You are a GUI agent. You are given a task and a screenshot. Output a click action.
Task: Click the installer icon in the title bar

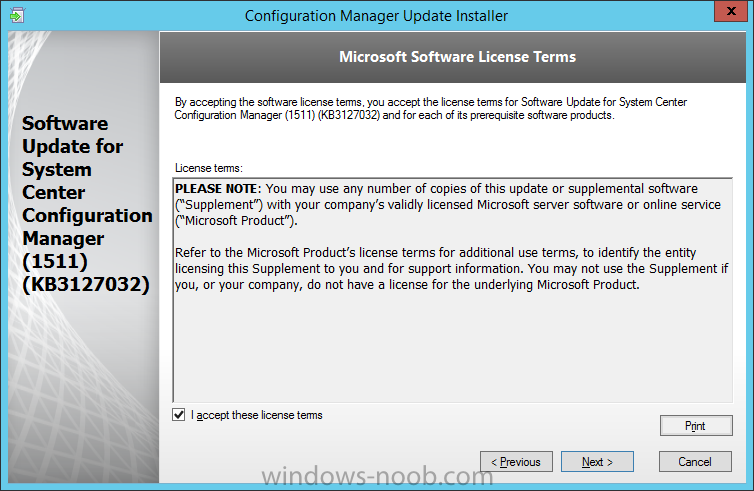pyautogui.click(x=17, y=15)
